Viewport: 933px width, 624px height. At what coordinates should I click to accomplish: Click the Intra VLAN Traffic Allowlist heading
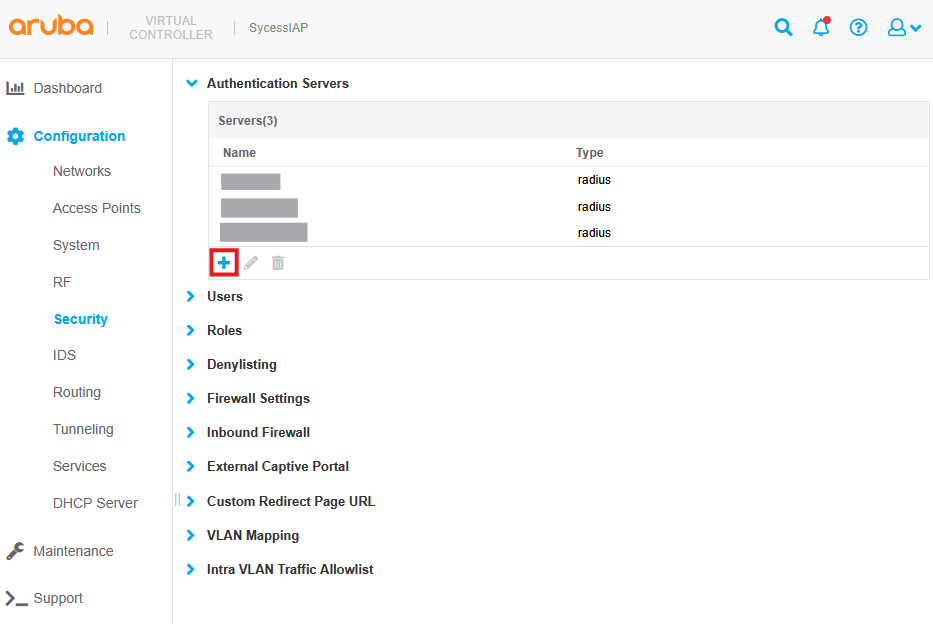click(290, 569)
